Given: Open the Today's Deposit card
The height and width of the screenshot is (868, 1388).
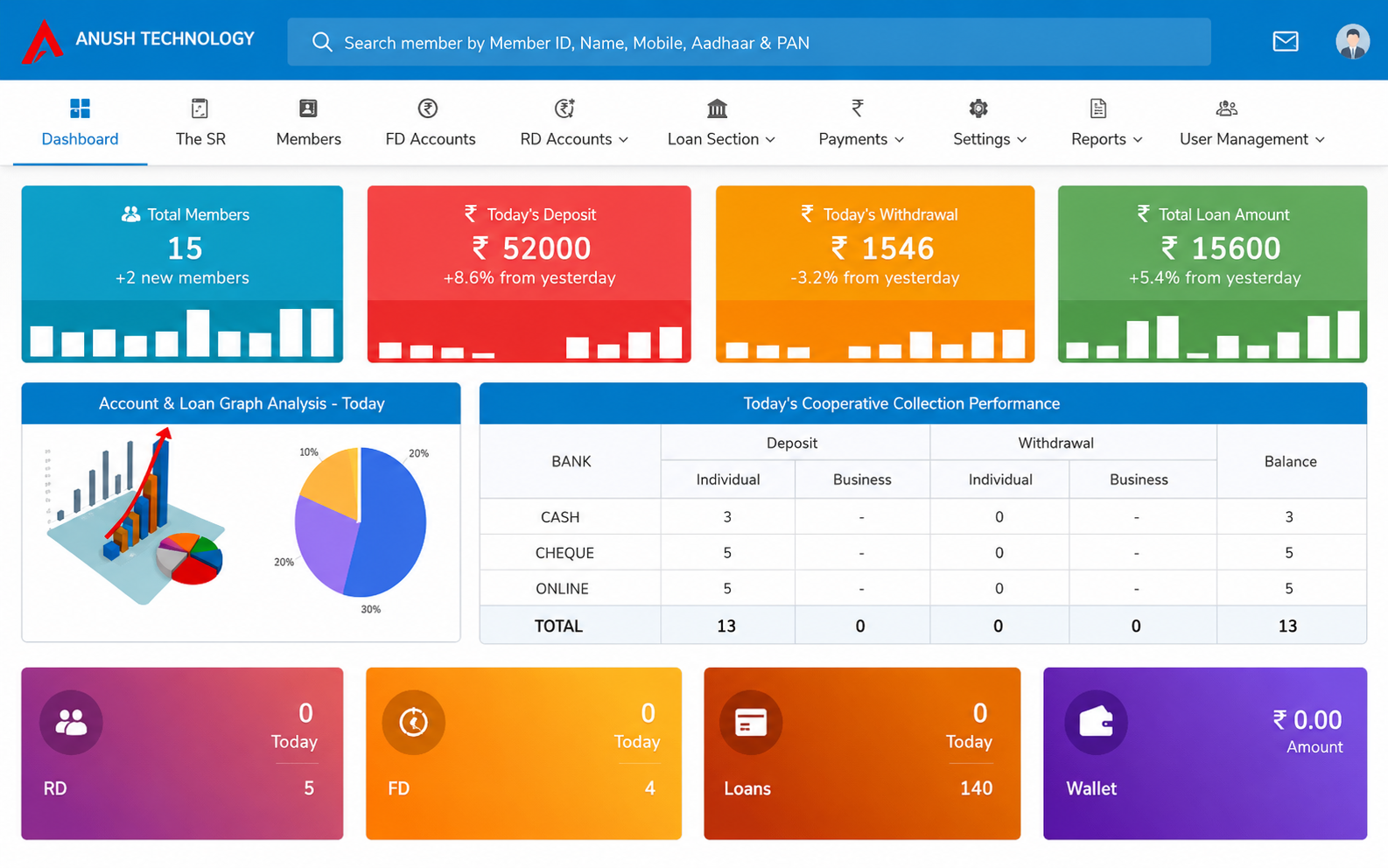Looking at the screenshot, I should (529, 274).
